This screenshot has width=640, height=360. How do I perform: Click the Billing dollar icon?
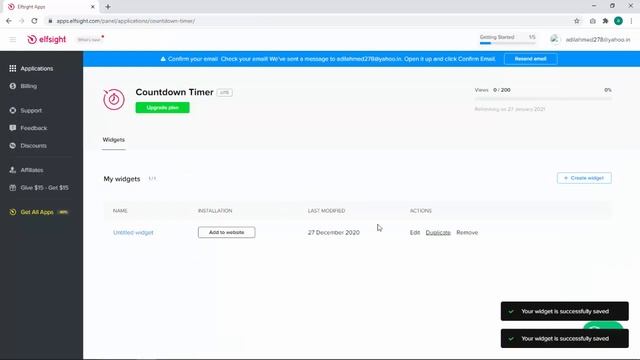tap(13, 86)
